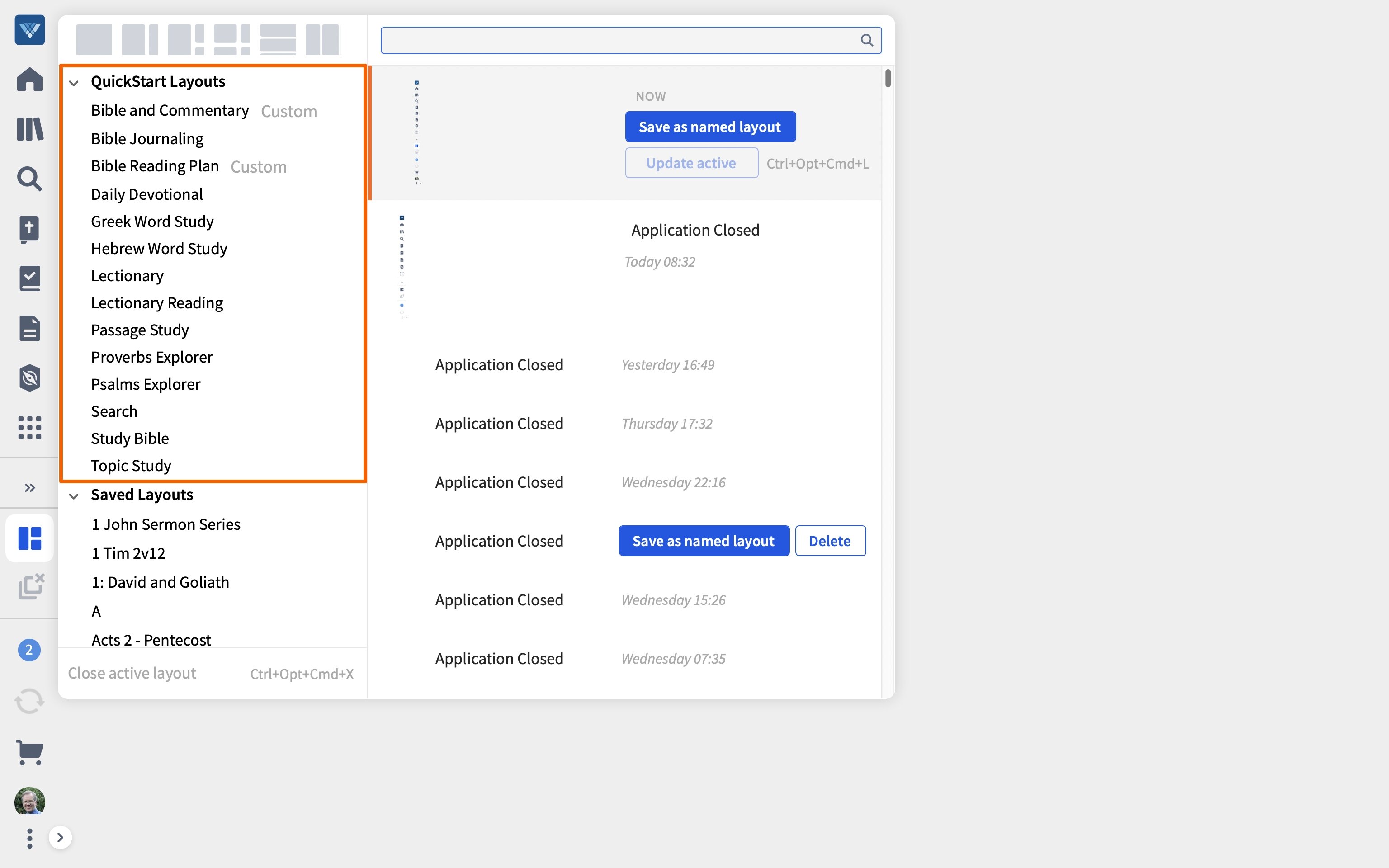Delete the Application Closed snapshot
The height and width of the screenshot is (868, 1389).
(x=829, y=541)
